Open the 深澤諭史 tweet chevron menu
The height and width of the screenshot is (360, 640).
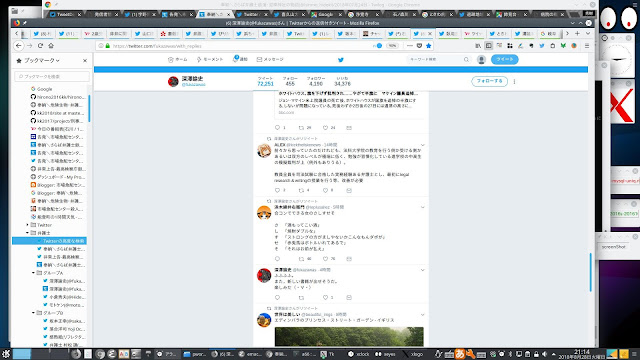[422, 270]
